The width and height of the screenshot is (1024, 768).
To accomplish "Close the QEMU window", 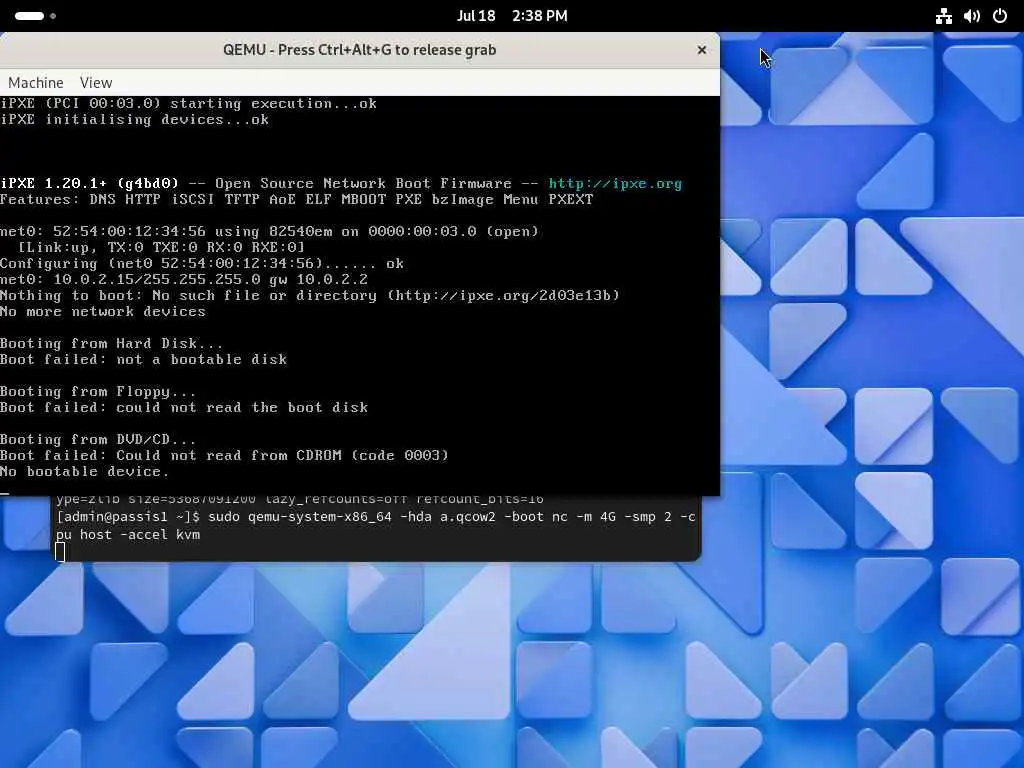I will click(701, 50).
